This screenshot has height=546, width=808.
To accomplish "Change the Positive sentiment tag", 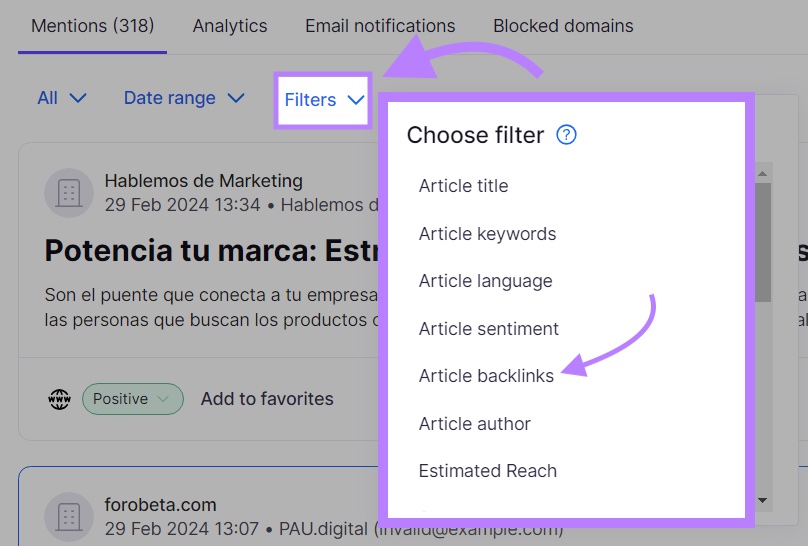I will coord(132,399).
